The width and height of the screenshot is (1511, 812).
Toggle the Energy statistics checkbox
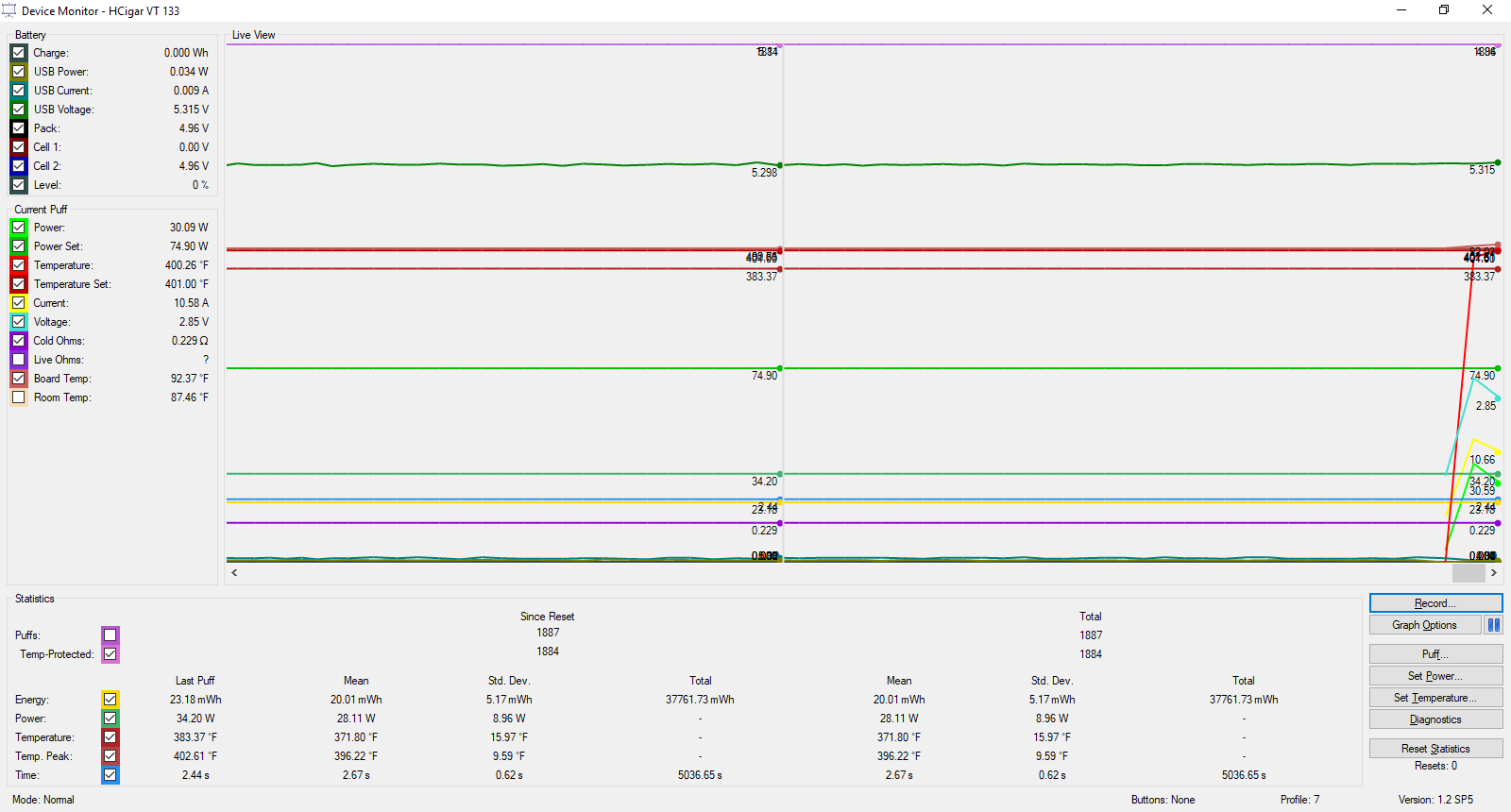110,700
